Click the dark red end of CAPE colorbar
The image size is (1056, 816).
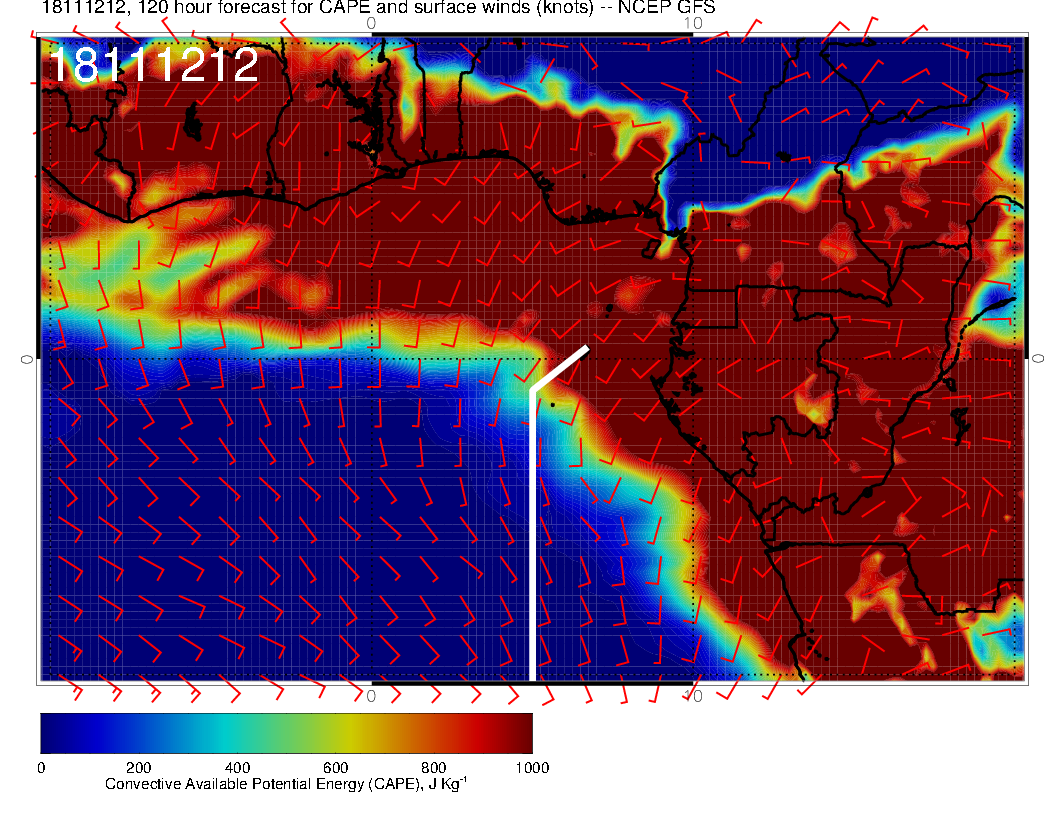point(520,732)
